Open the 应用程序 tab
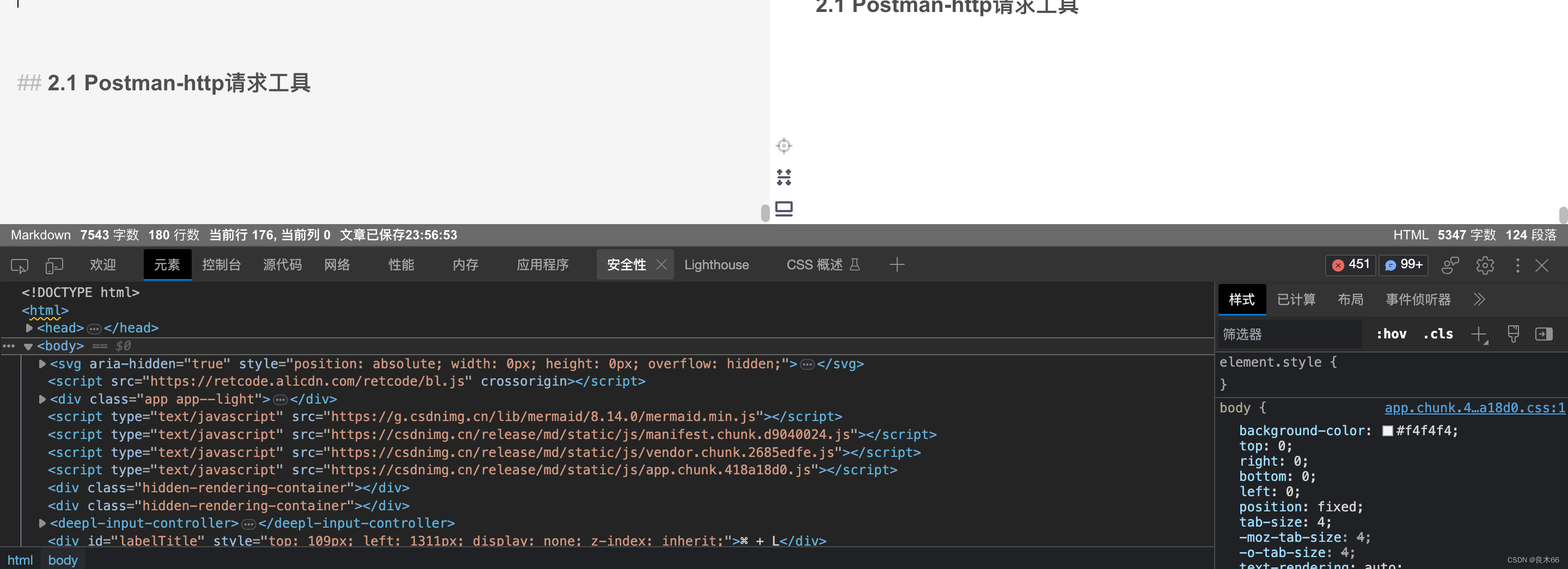This screenshot has height=569, width=1568. pyautogui.click(x=542, y=264)
